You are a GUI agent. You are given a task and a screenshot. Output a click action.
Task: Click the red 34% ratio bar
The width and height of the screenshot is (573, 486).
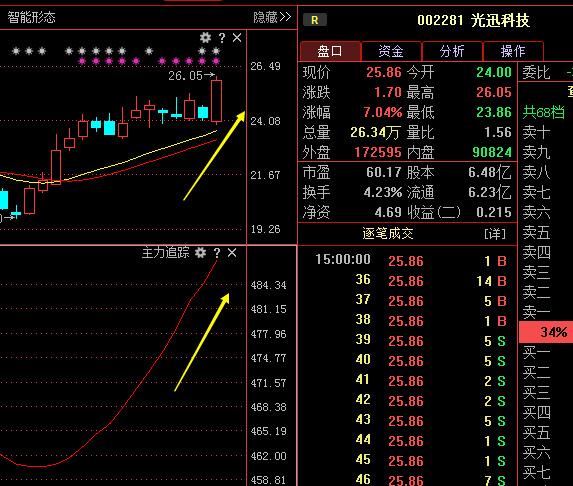[x=546, y=332]
